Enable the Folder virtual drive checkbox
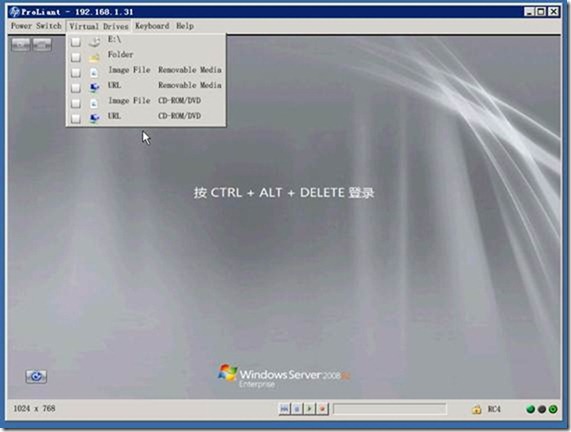The width and height of the screenshot is (571, 432). (76, 58)
